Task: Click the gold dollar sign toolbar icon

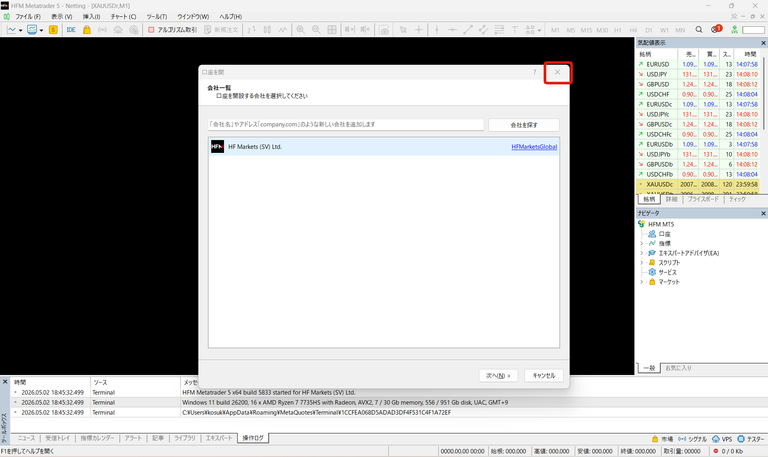Action: pos(53,30)
